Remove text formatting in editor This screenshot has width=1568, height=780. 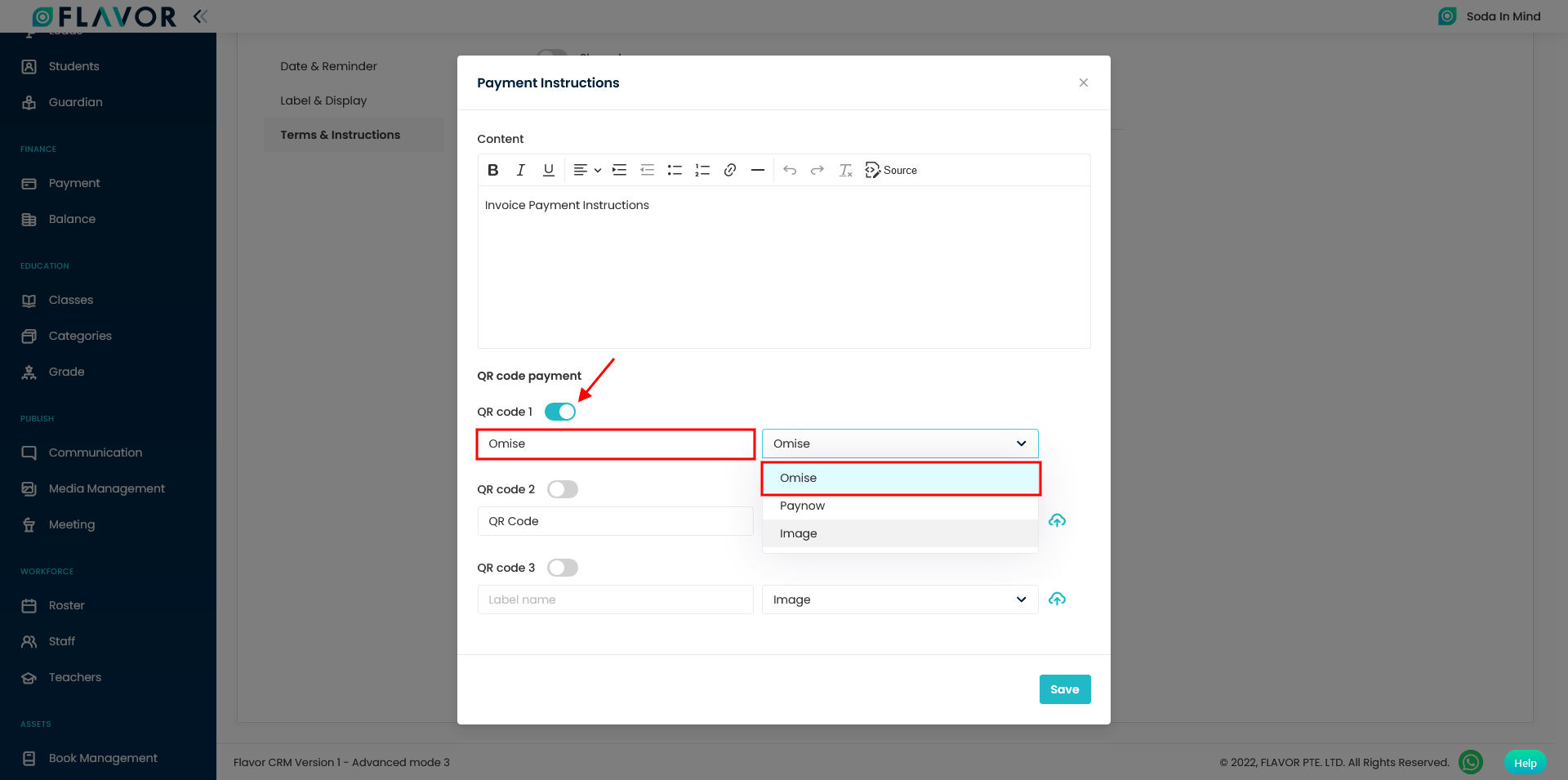[845, 170]
